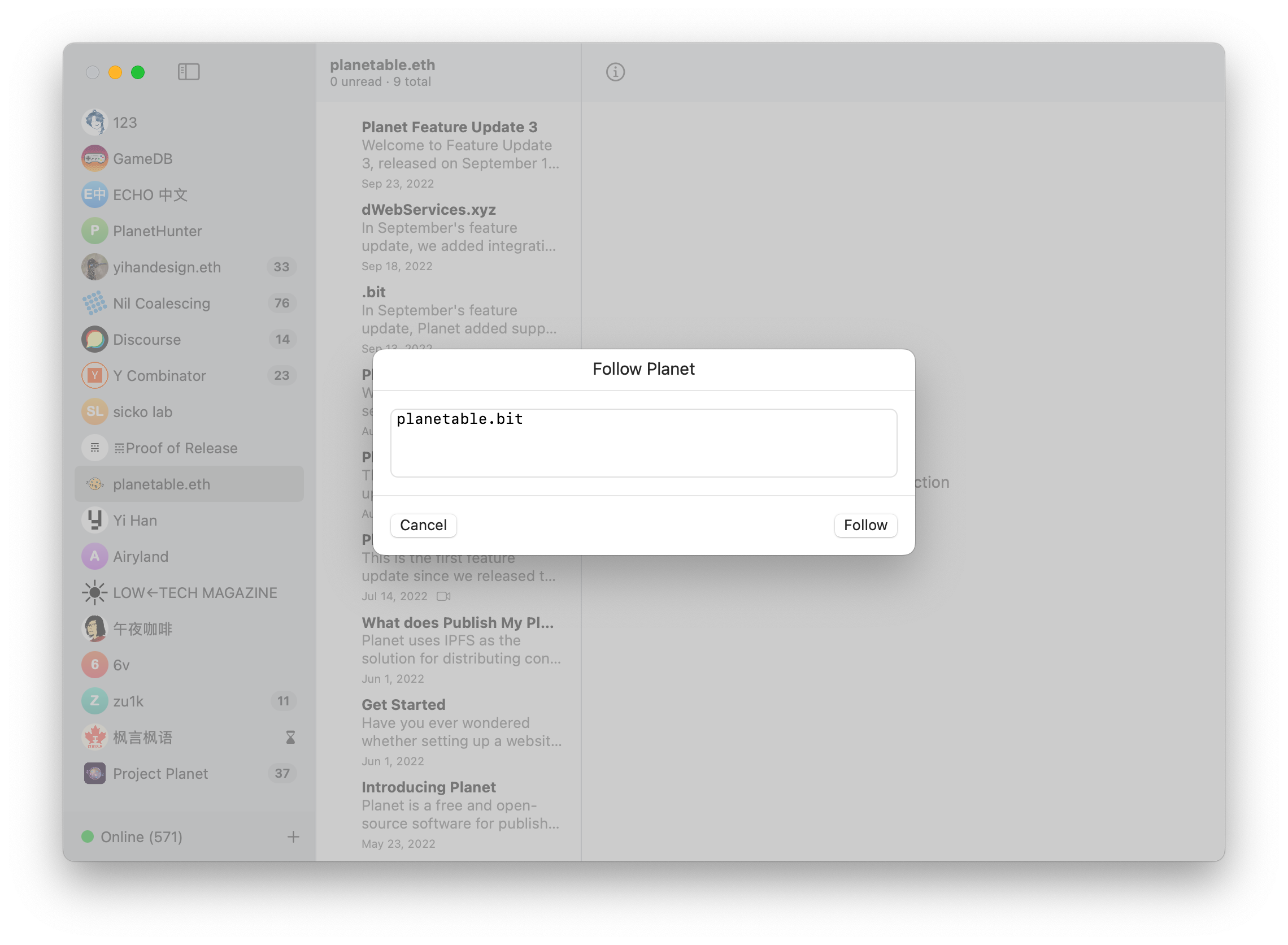This screenshot has width=1288, height=945.
Task: Click the Online (571) status text
Action: tap(141, 837)
